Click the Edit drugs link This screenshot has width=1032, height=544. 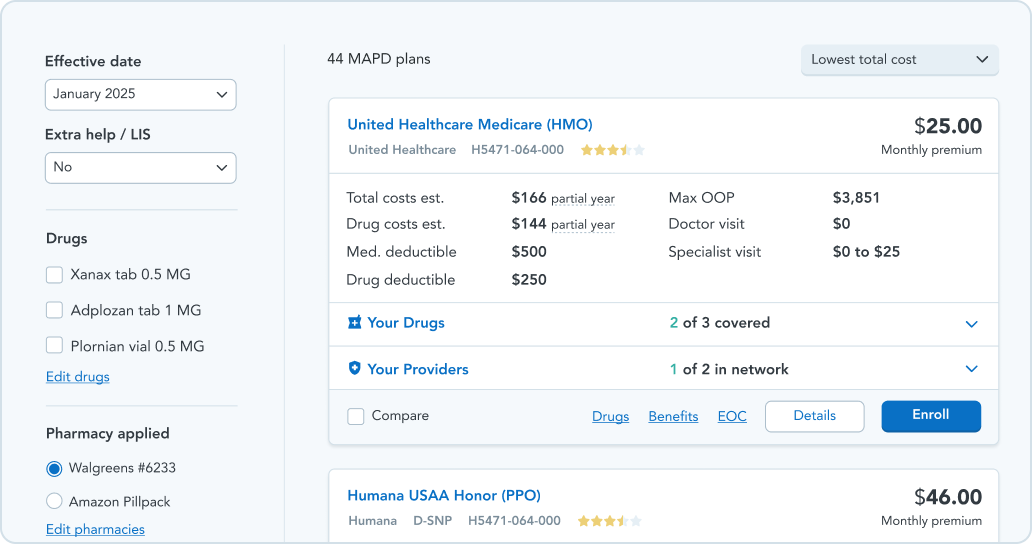coord(78,377)
